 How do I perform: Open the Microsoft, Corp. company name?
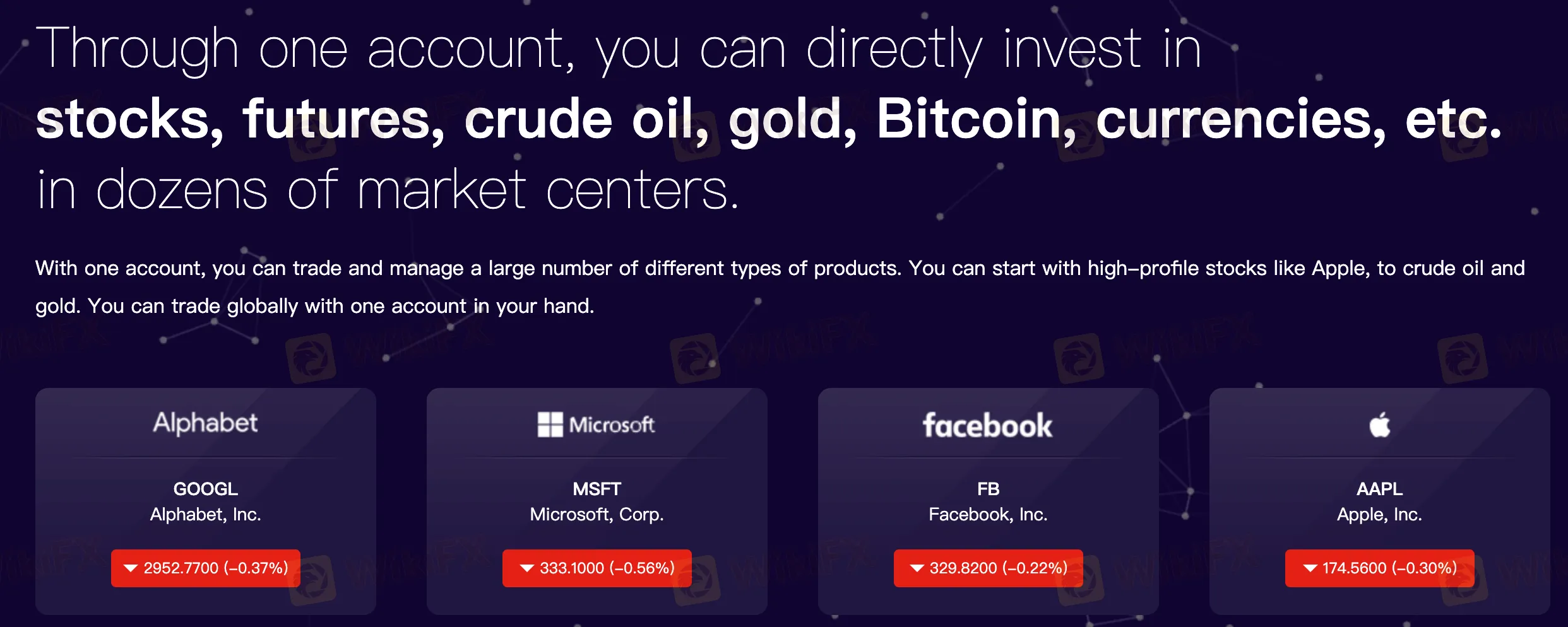(x=597, y=515)
